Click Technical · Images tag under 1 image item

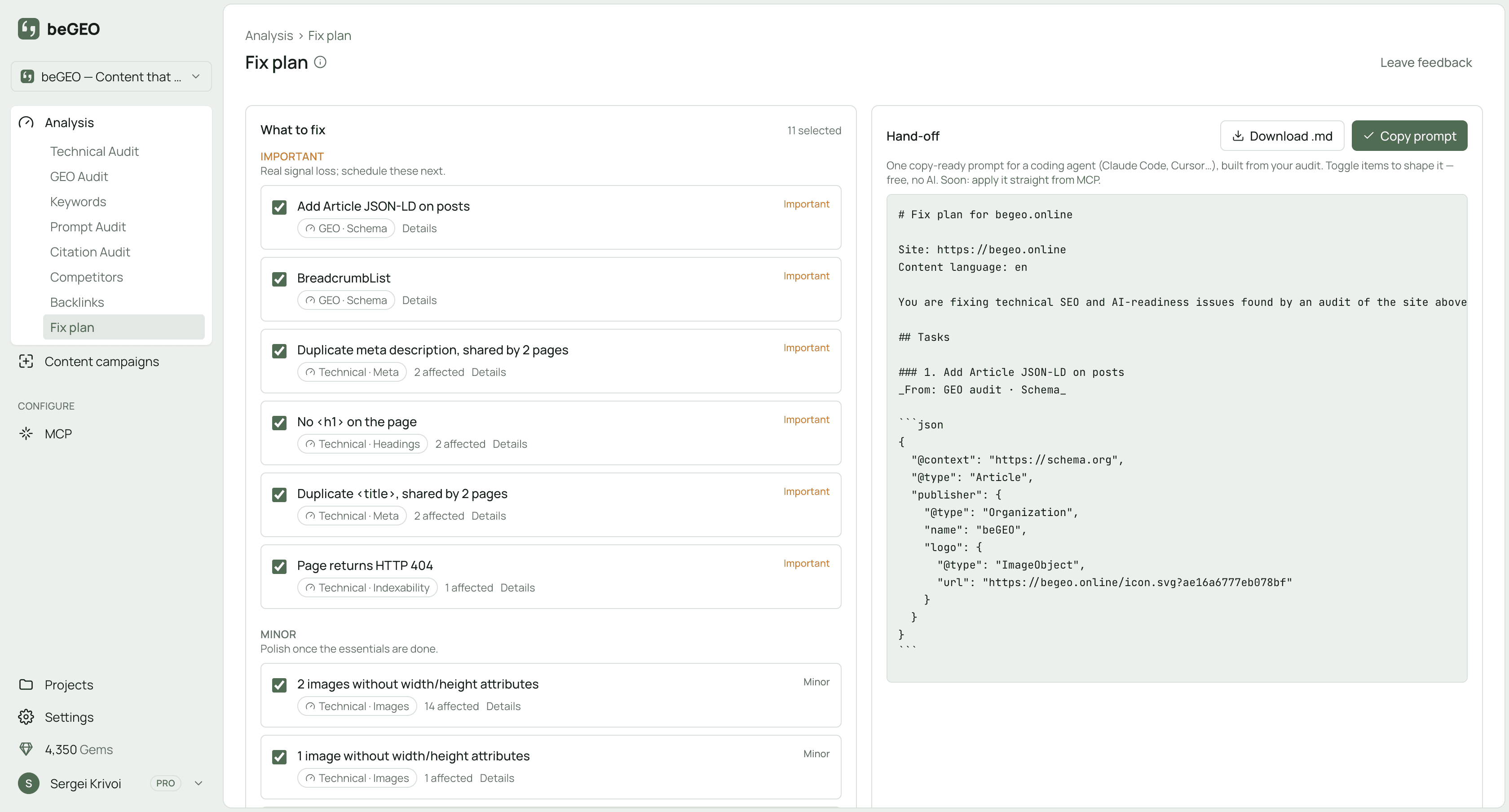coord(357,778)
